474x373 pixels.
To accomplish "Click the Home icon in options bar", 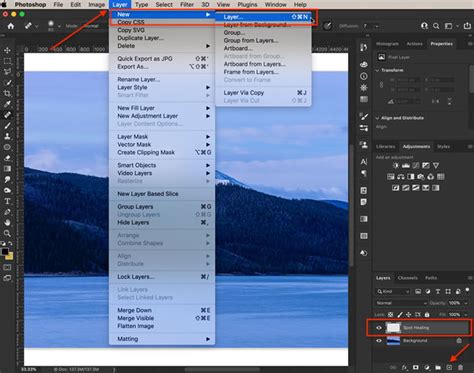I will coord(11,26).
